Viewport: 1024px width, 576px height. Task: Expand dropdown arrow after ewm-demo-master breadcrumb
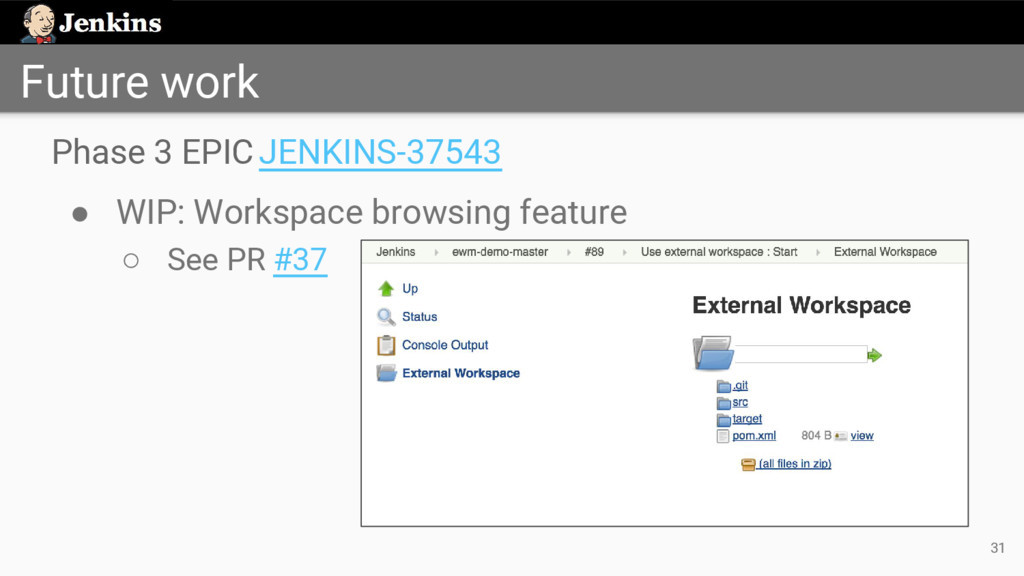click(569, 252)
